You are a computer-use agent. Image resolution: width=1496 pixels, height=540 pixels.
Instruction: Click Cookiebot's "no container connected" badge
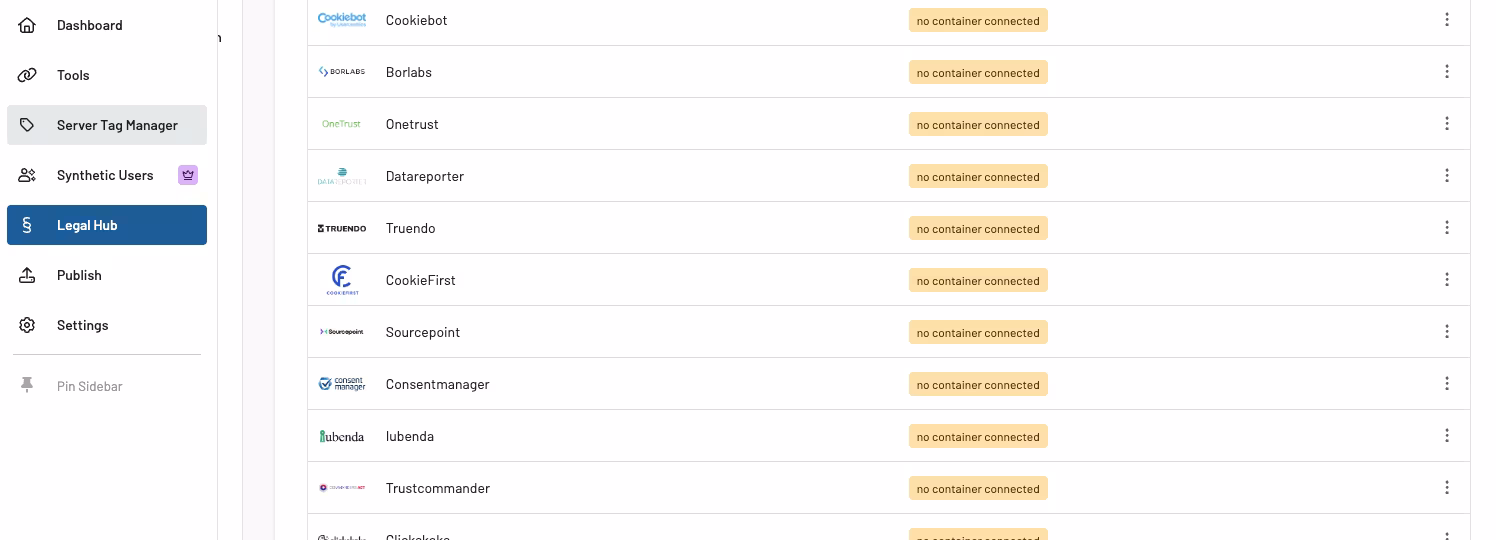pos(977,20)
